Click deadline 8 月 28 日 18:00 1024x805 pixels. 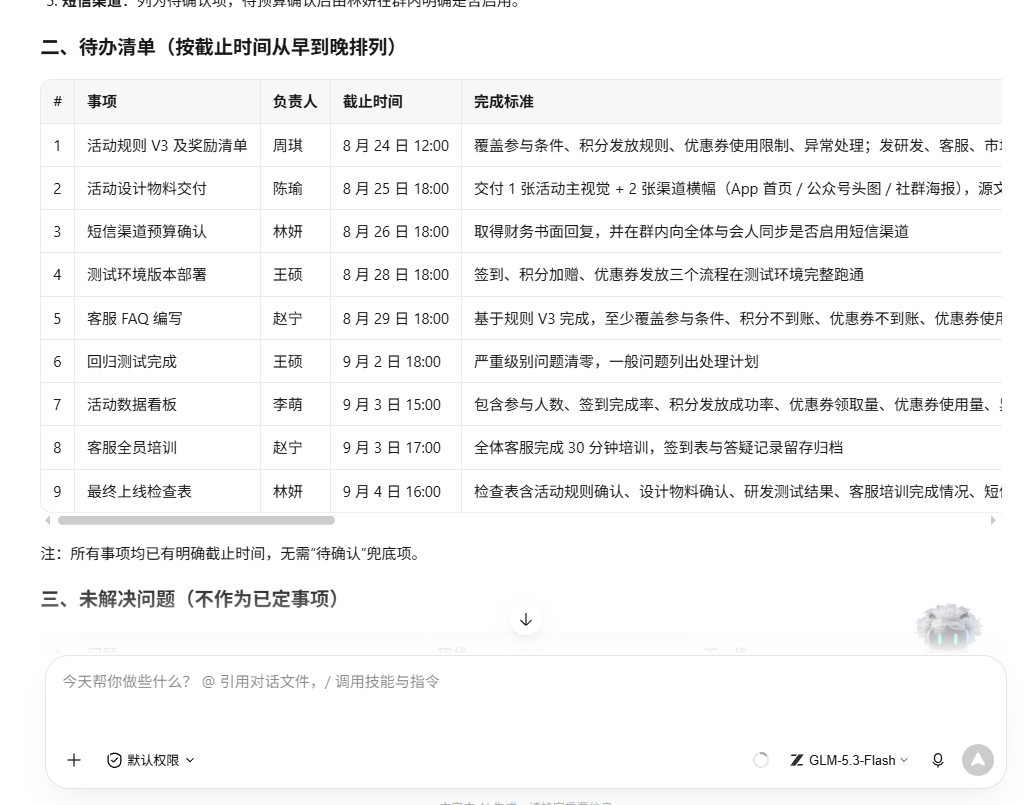396,275
